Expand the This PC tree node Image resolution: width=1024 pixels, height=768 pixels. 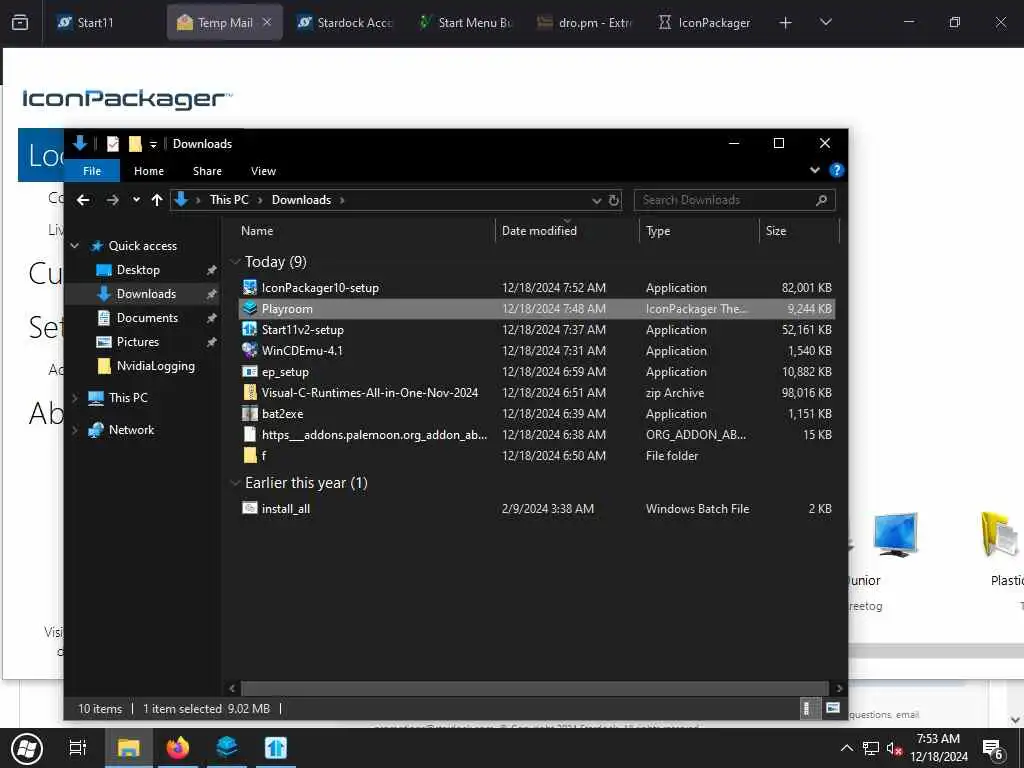(x=74, y=398)
